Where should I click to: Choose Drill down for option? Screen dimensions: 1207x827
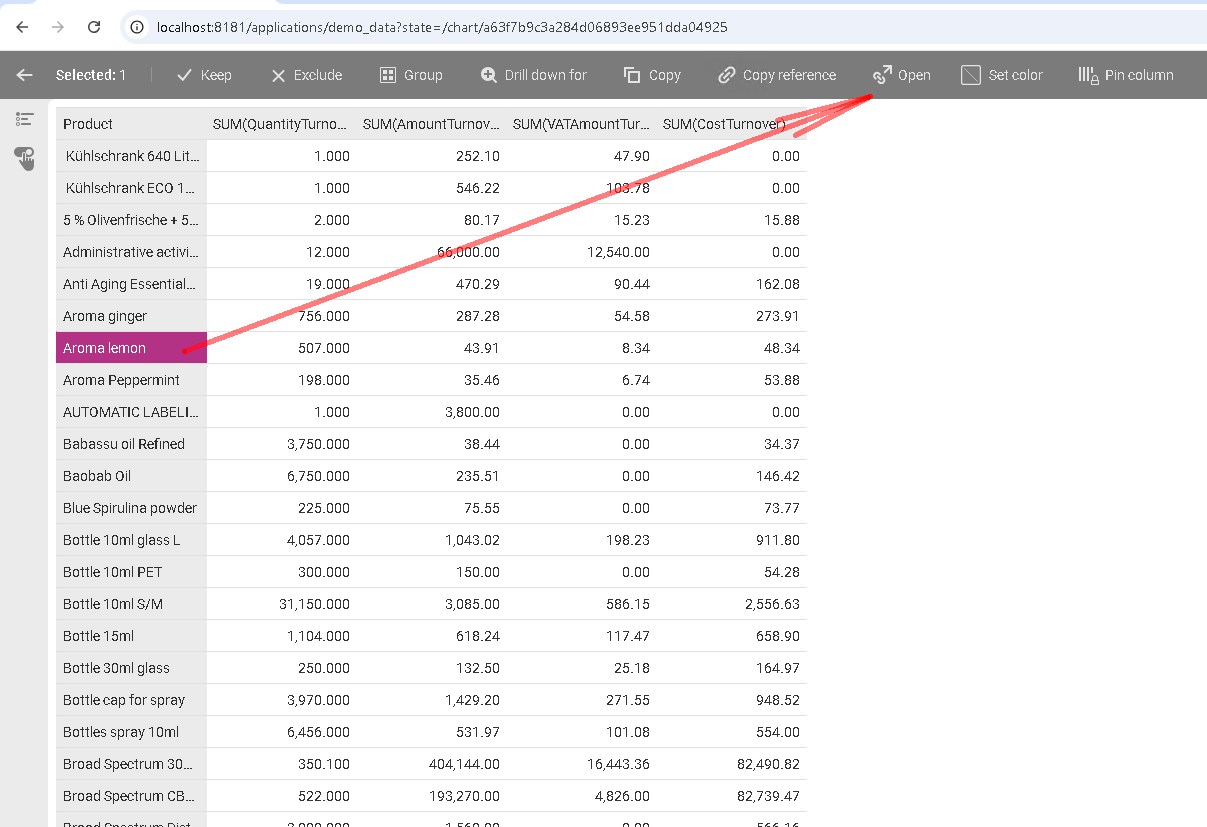tap(534, 75)
